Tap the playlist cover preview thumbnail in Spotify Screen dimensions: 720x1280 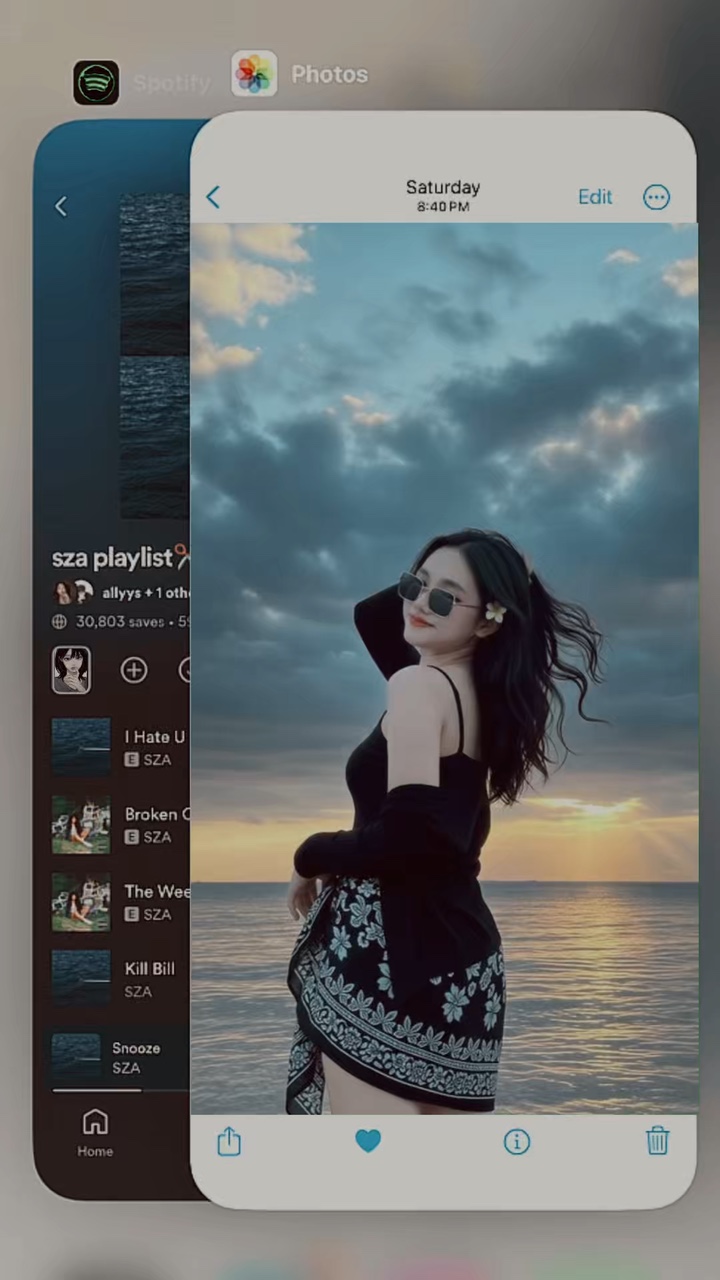click(x=71, y=670)
